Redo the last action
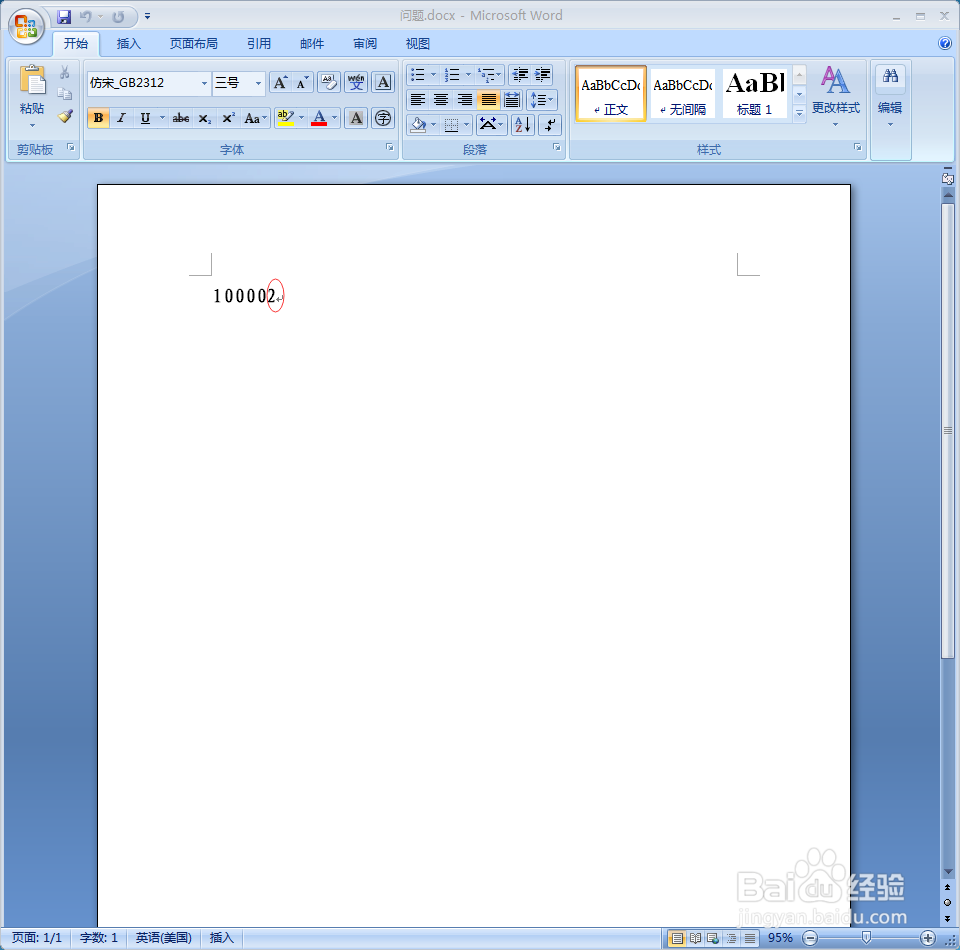The height and width of the screenshot is (950, 960). click(118, 17)
